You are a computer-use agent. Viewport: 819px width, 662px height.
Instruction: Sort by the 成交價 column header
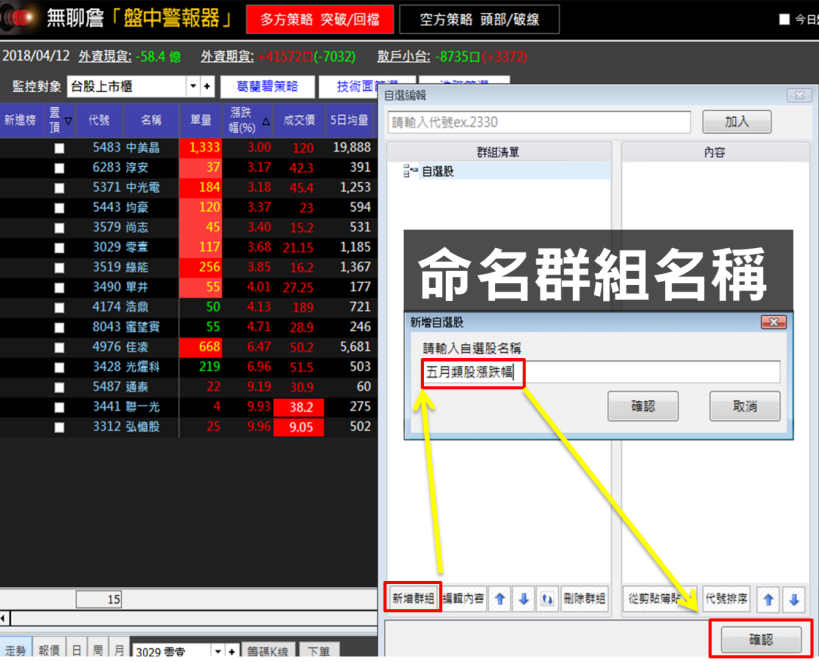(299, 120)
